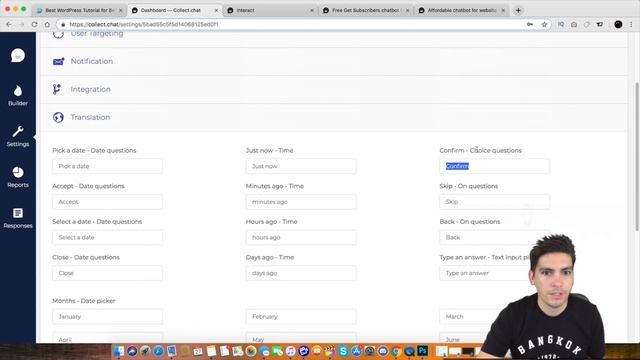Open the Responses section
This screenshot has width=640, height=360.
18,218
